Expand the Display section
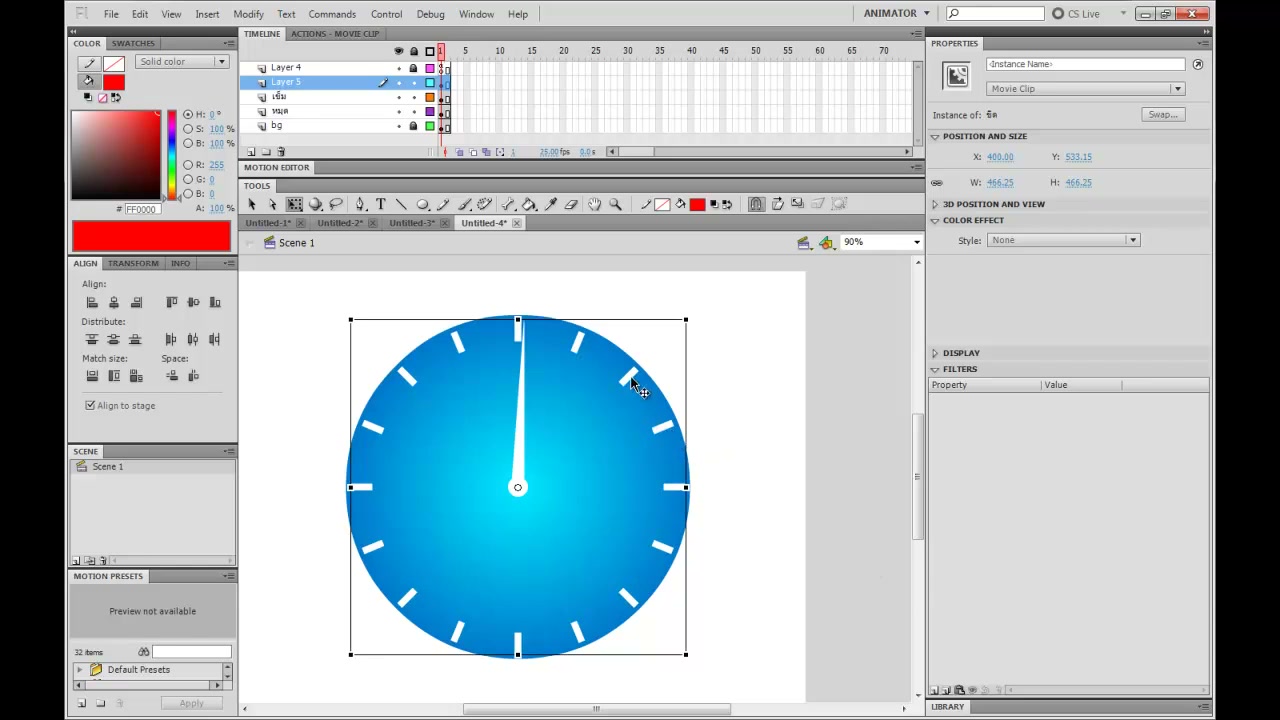Image resolution: width=1280 pixels, height=720 pixels. pyautogui.click(x=935, y=353)
